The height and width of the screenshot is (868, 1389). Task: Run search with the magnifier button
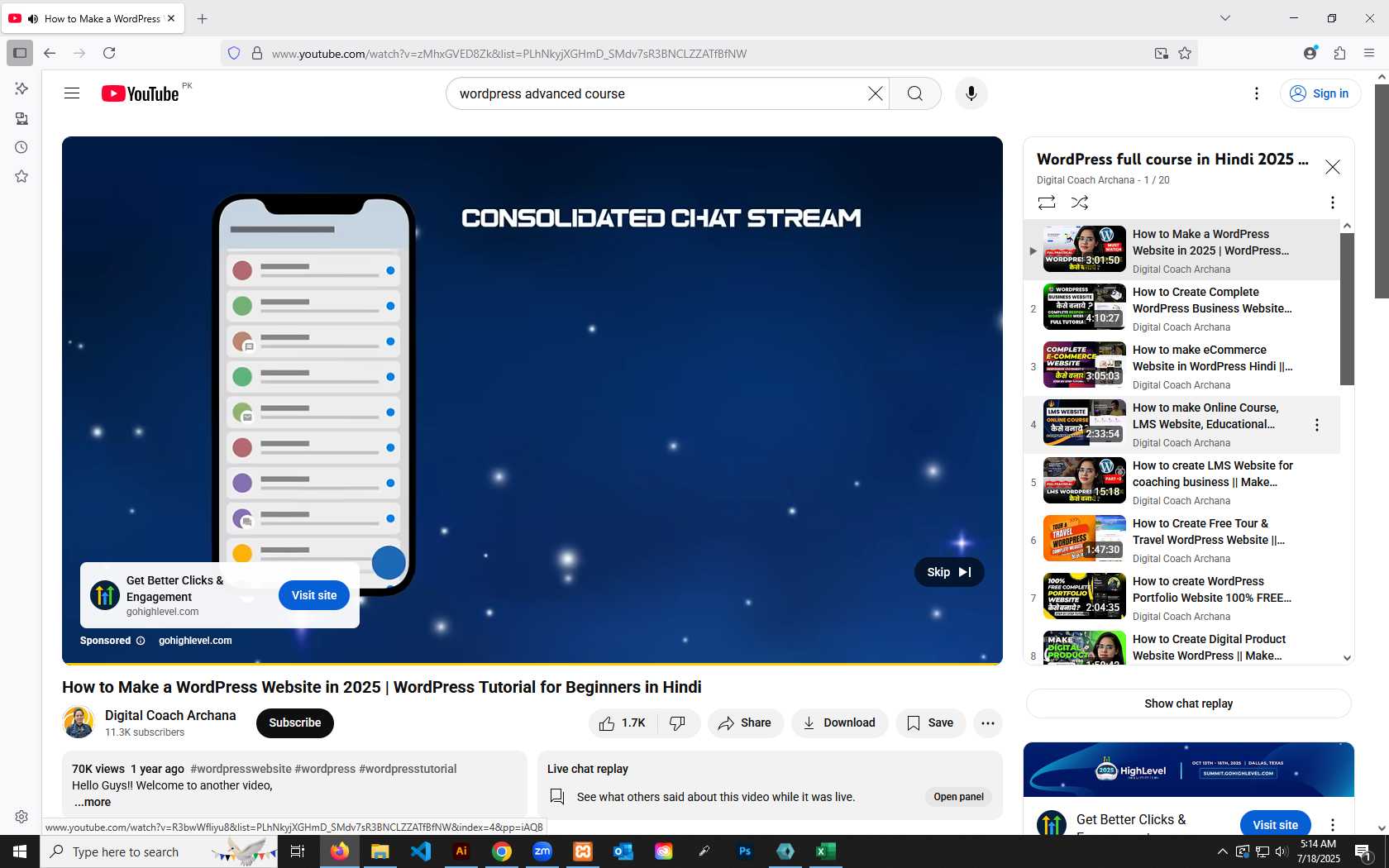[x=914, y=93]
